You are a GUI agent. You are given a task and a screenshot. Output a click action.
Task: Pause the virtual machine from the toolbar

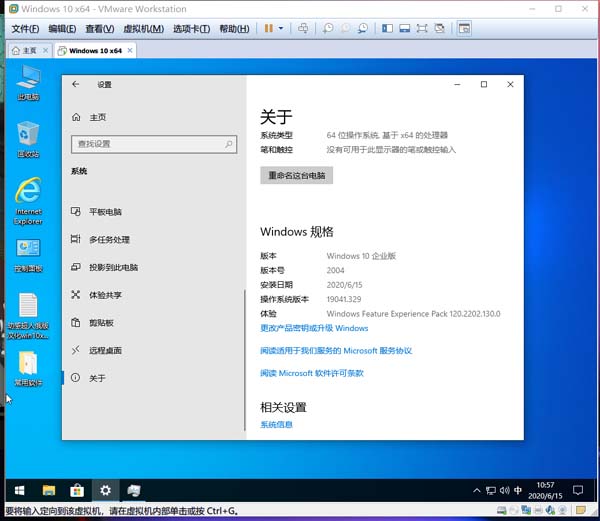tap(269, 28)
